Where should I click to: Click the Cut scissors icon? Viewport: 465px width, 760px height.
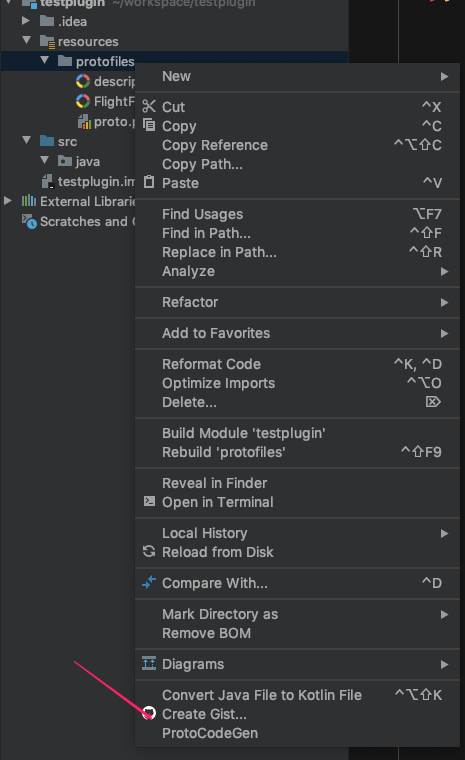(x=149, y=106)
